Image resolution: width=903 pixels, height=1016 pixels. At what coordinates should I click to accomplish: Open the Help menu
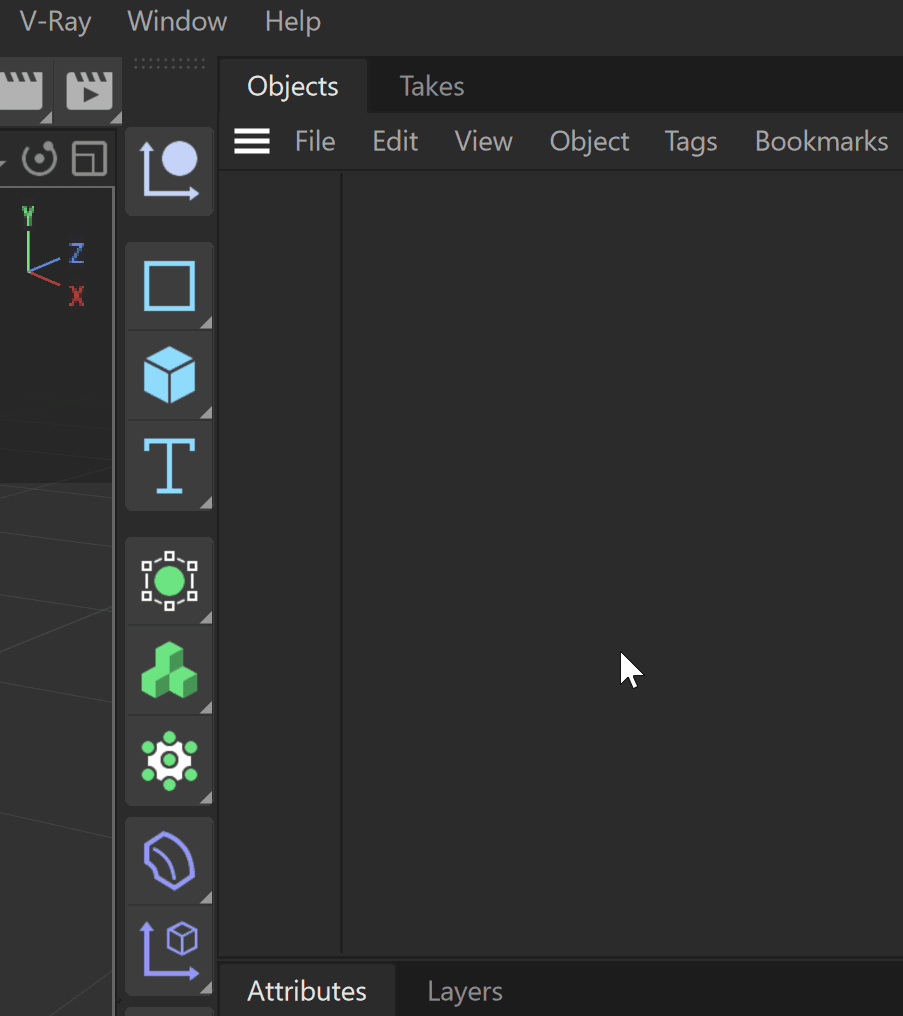pos(293,22)
